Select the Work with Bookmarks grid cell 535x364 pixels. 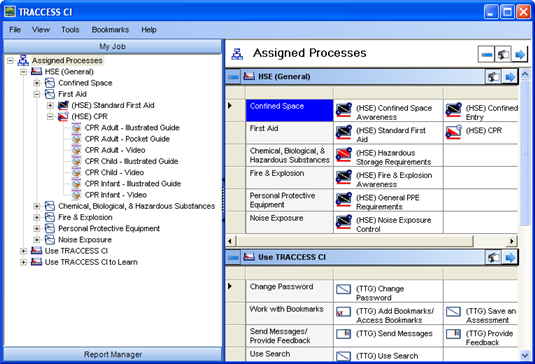[289, 313]
